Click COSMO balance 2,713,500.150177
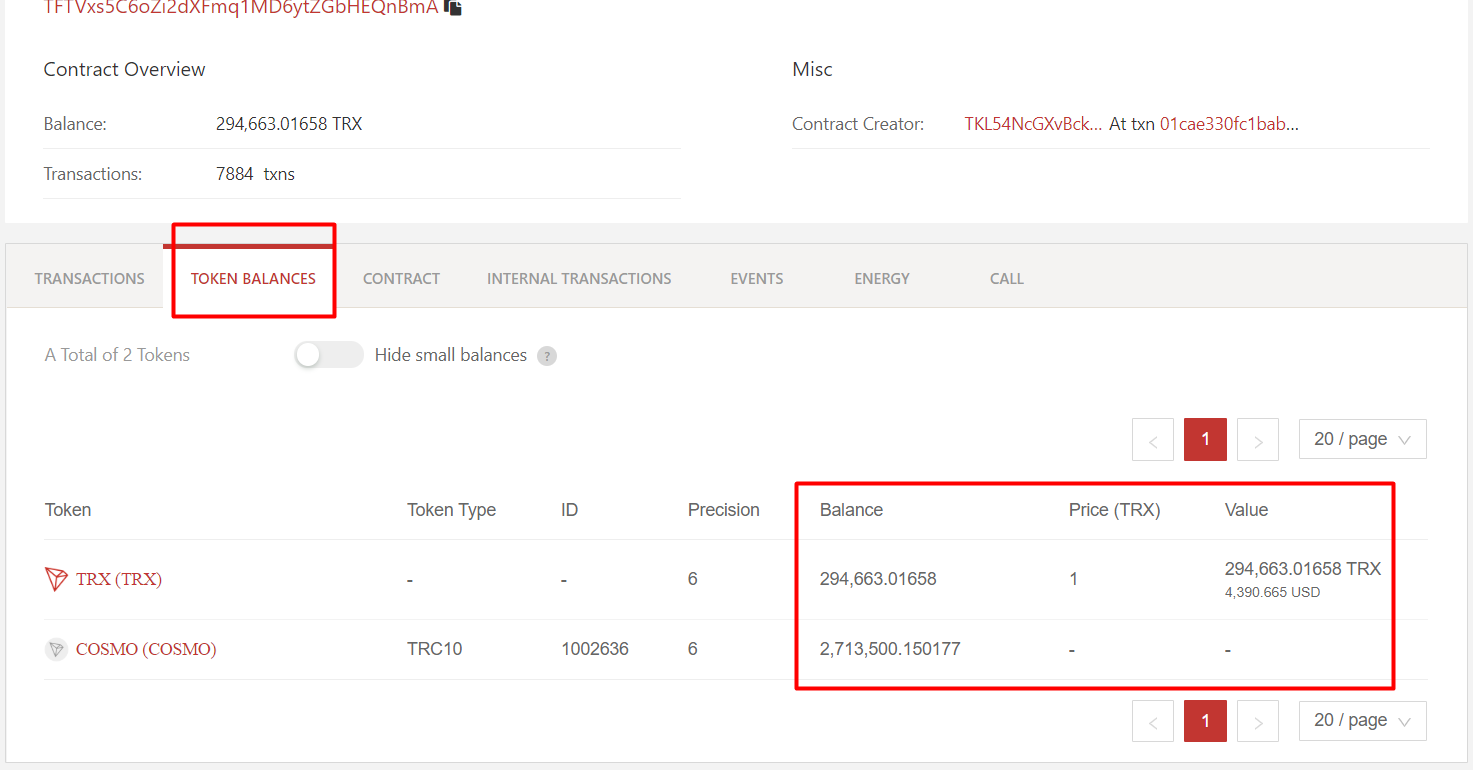Screen dimensions: 1473x770 (x=890, y=649)
